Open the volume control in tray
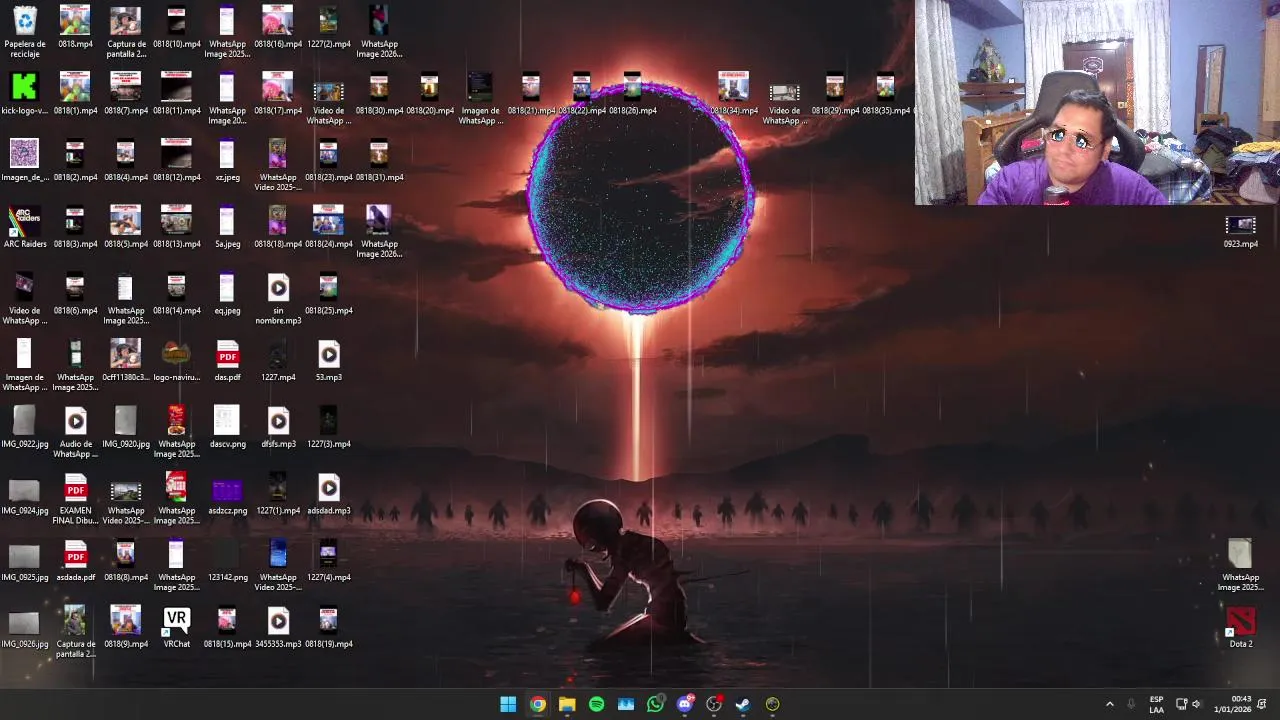The image size is (1280, 720). pyautogui.click(x=1196, y=704)
